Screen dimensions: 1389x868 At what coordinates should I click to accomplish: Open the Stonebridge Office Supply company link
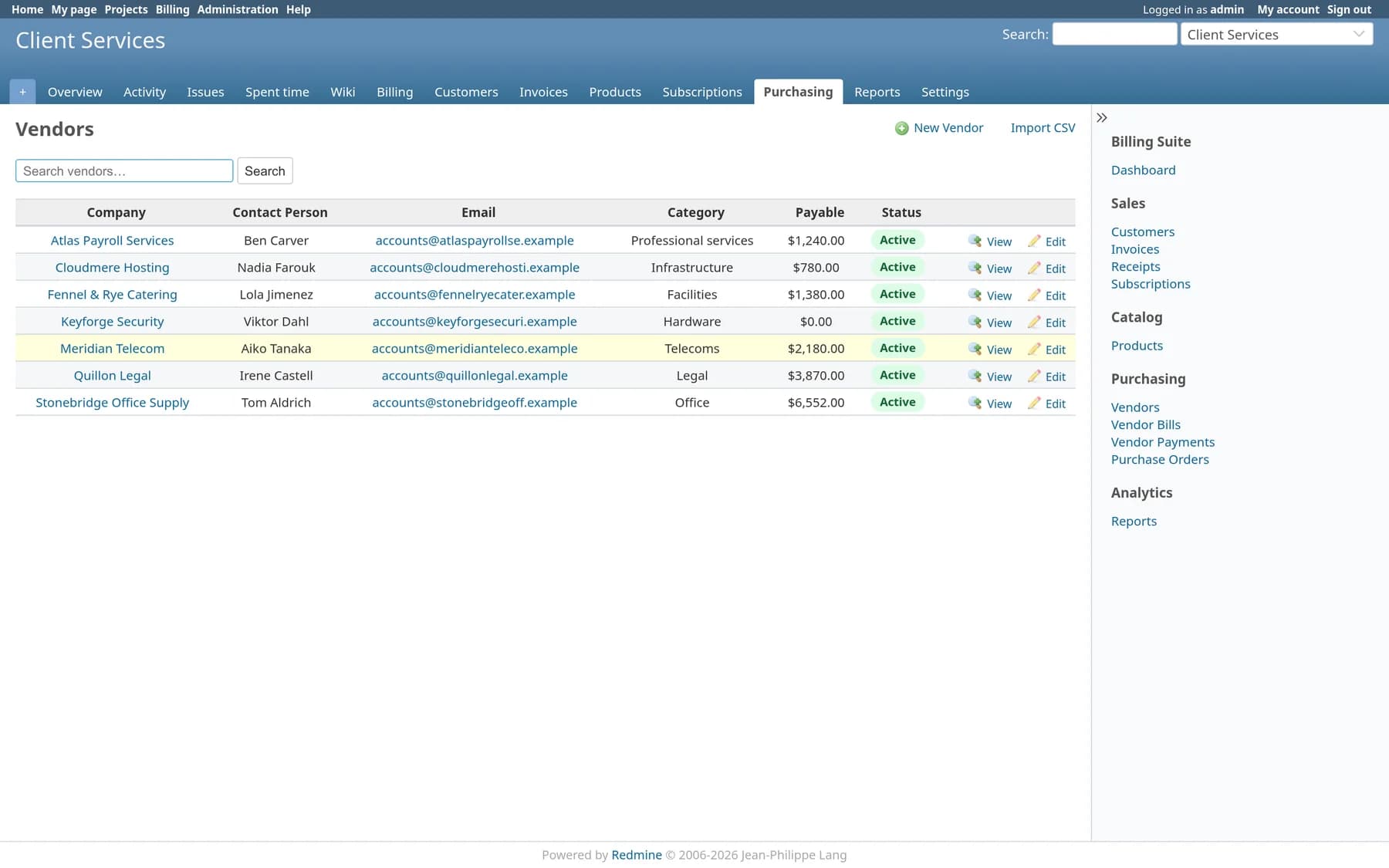pos(113,402)
